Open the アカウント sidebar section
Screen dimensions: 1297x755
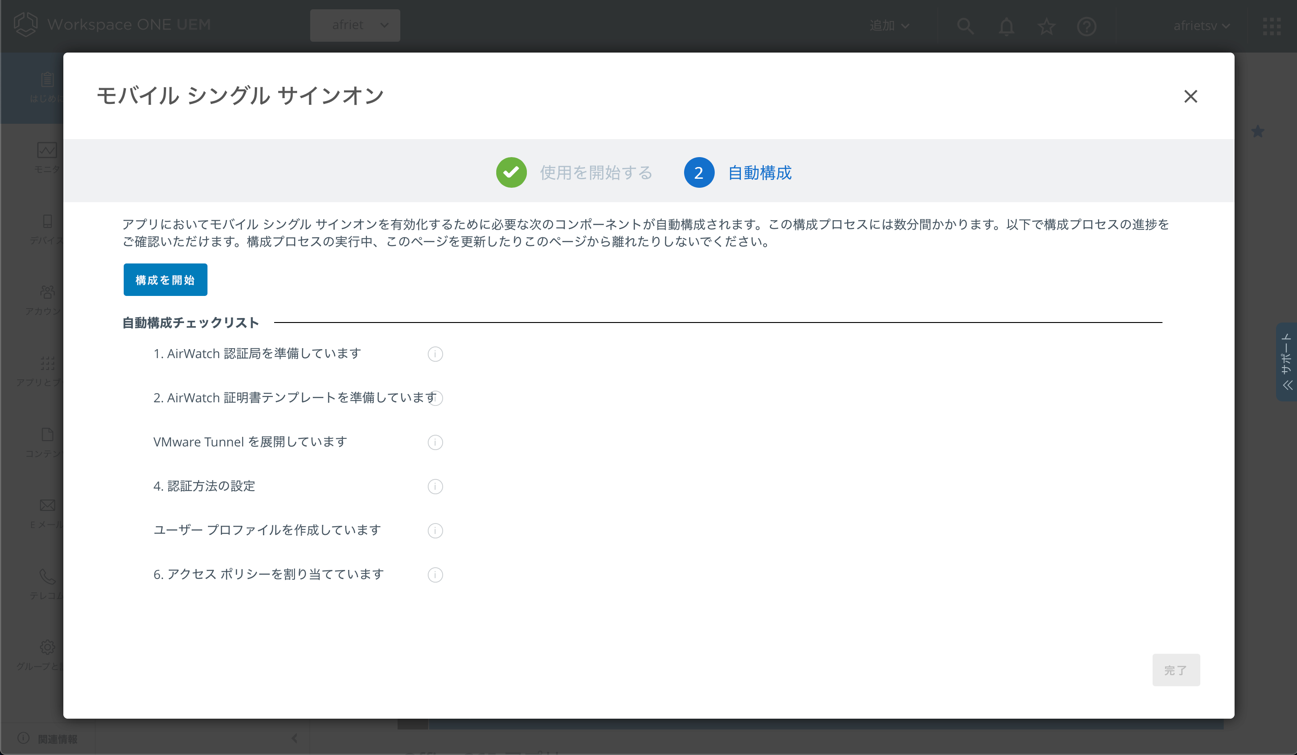pos(46,300)
